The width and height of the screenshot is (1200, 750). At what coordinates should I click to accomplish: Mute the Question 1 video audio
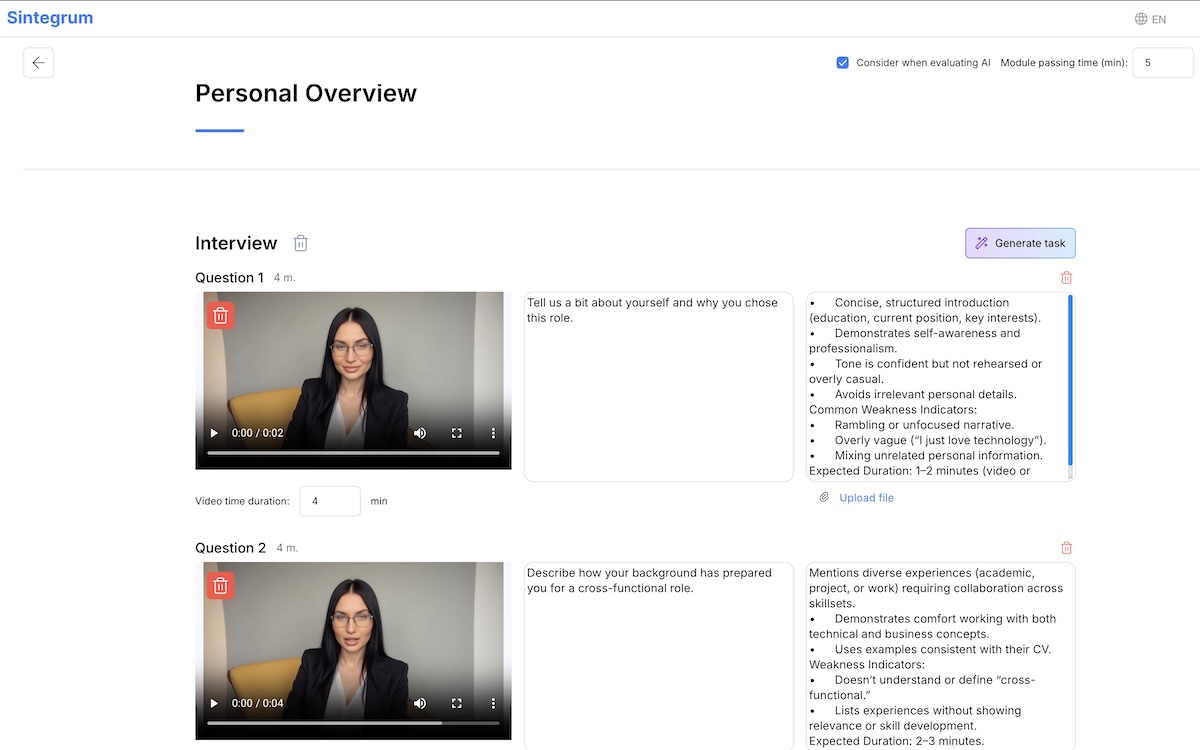419,433
